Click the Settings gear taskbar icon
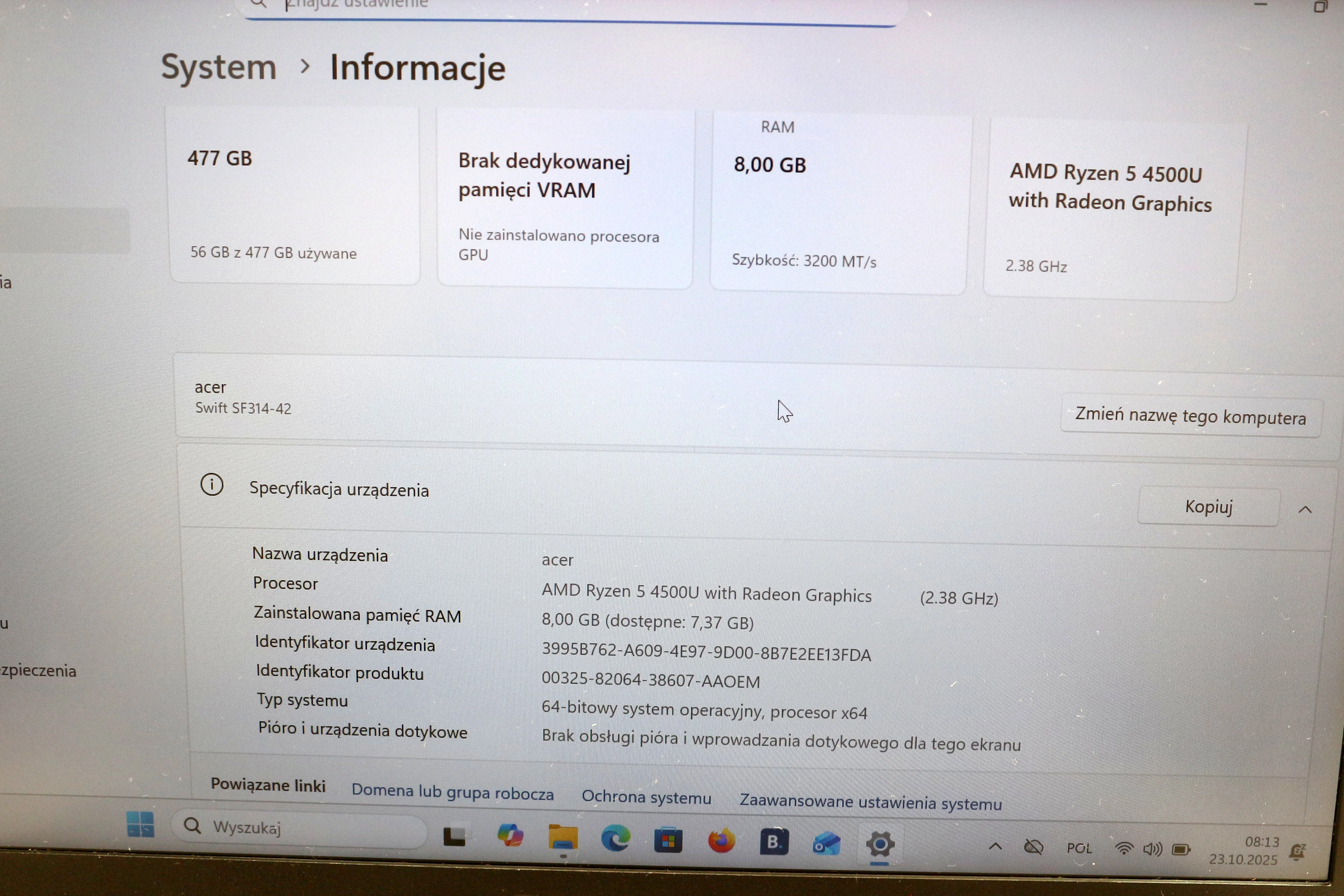 (880, 844)
